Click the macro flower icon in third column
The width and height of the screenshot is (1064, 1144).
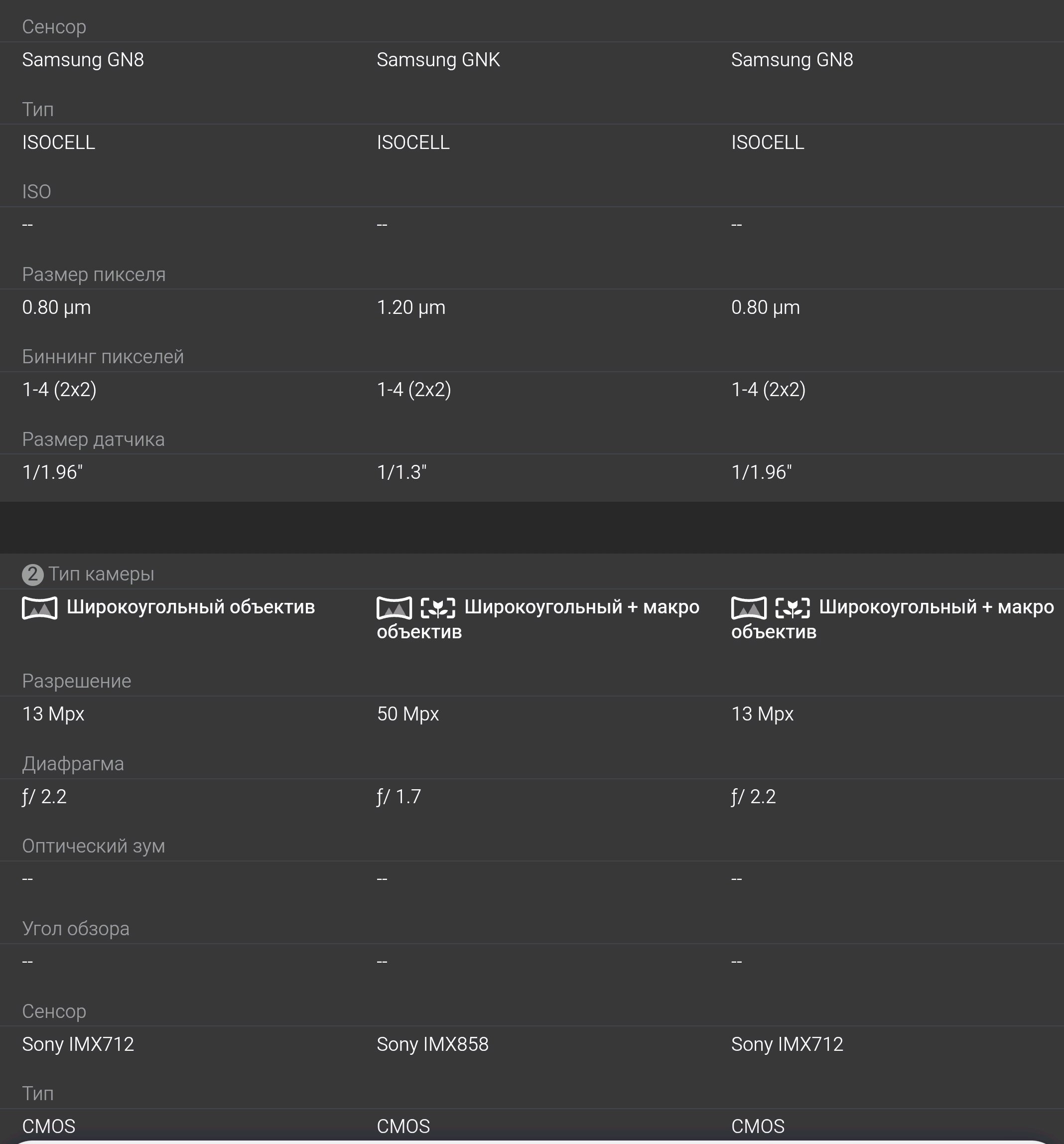point(793,608)
